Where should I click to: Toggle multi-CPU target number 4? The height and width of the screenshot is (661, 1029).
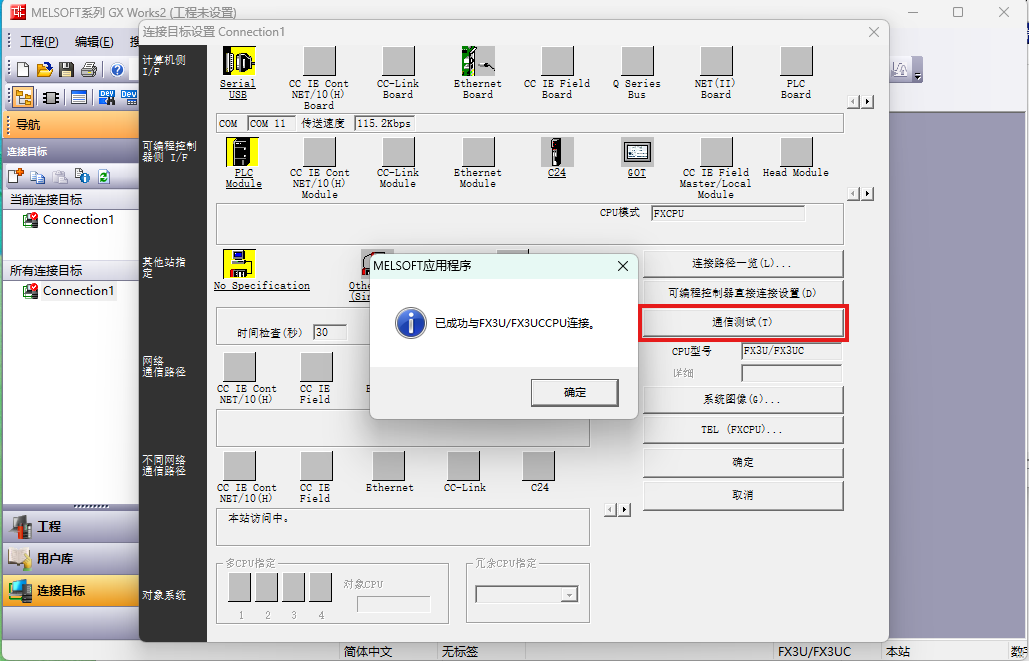(x=320, y=587)
